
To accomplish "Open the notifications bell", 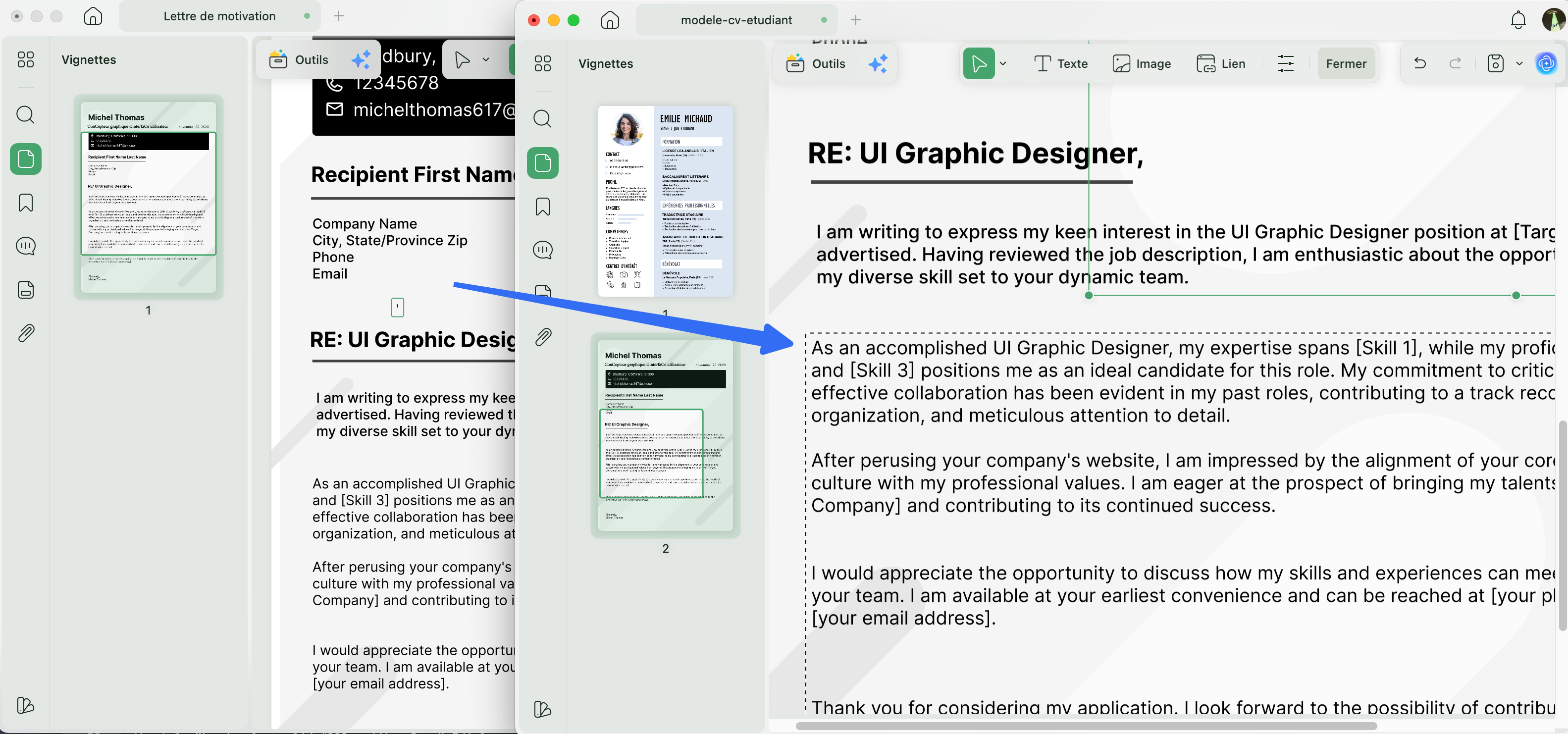I will point(1518,20).
